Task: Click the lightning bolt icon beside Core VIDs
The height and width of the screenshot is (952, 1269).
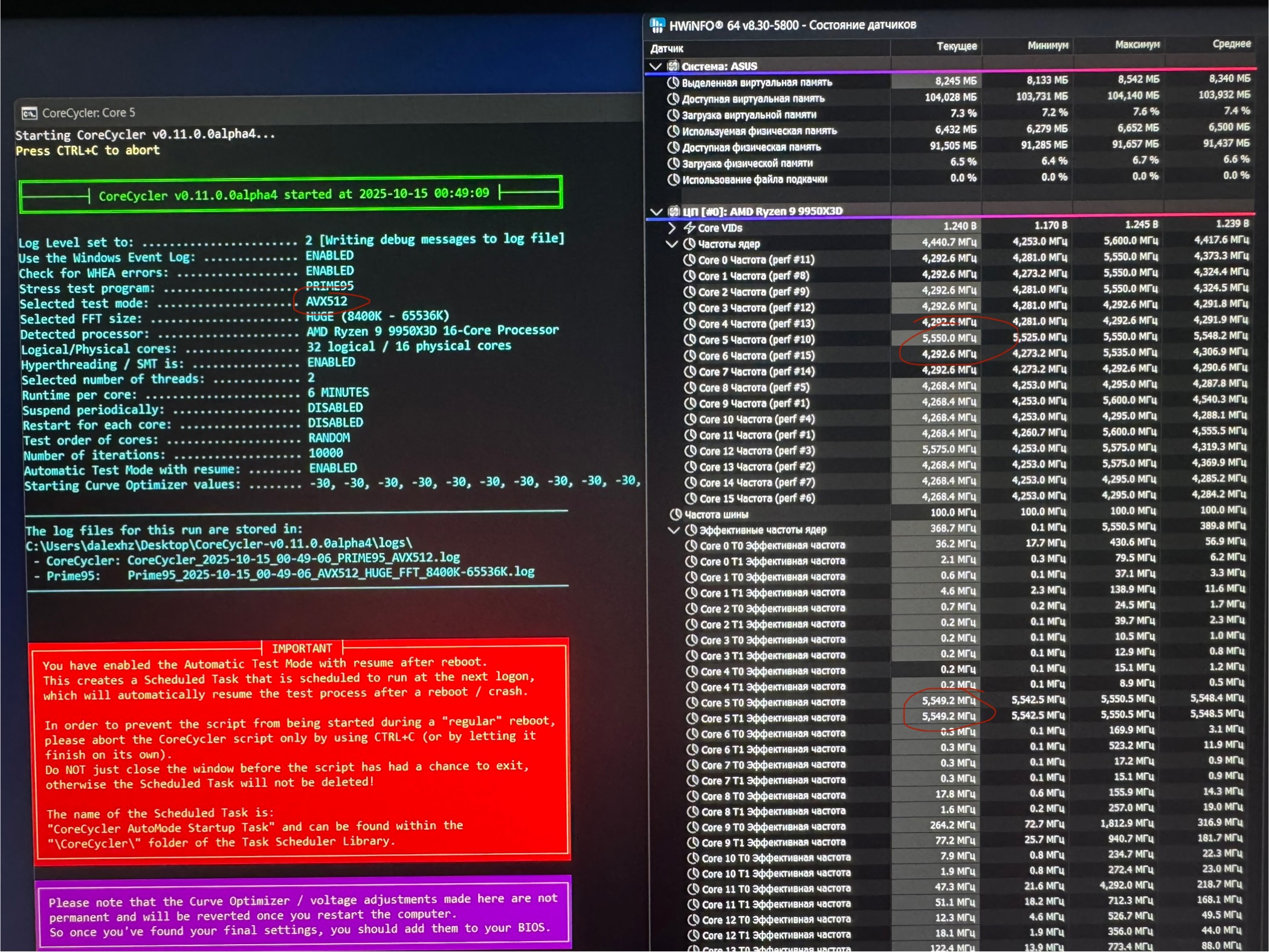Action: click(689, 228)
